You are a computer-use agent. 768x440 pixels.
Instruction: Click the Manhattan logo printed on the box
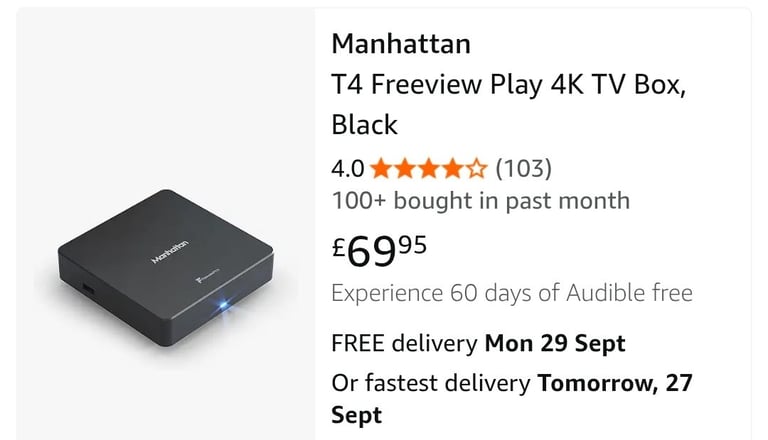pos(170,251)
